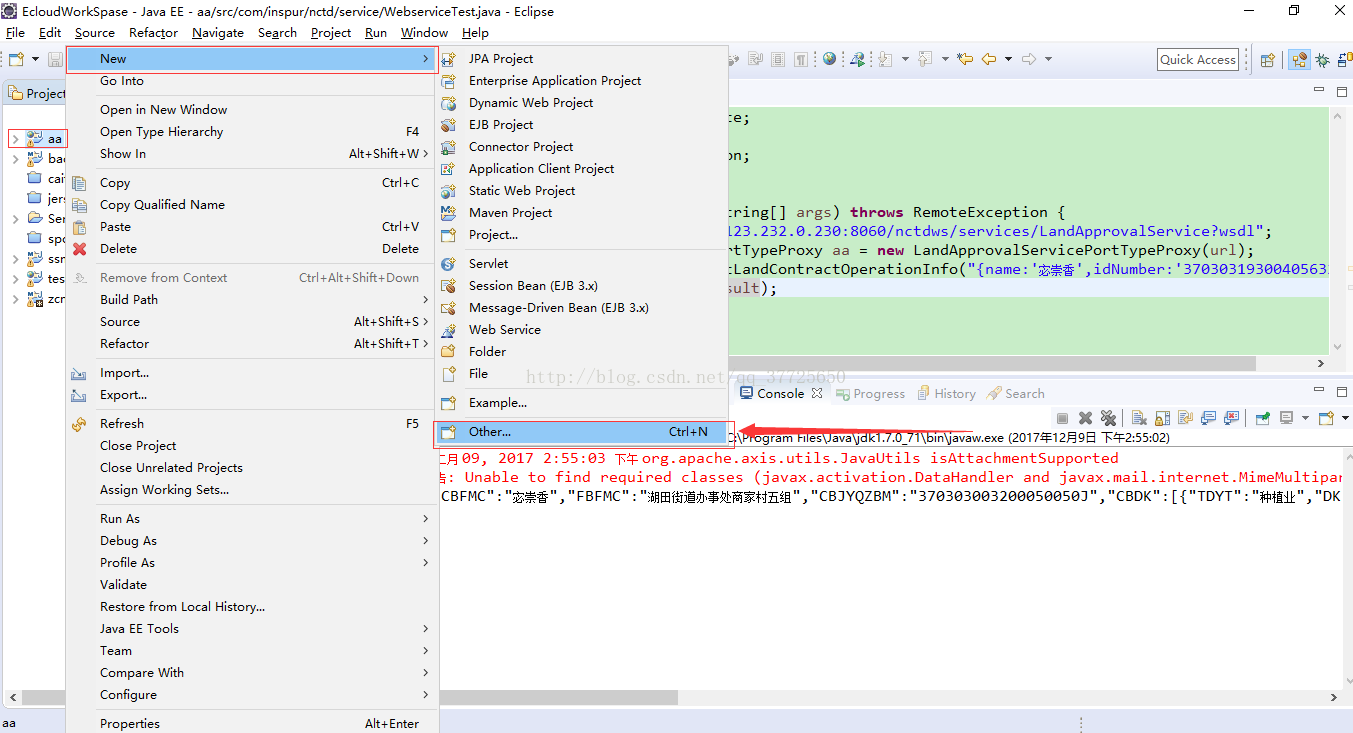Switch to the Debug perspective bug icon

pyautogui.click(x=1322, y=60)
